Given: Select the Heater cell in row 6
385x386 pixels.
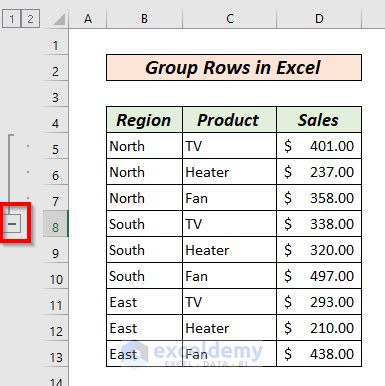Looking at the screenshot, I should tap(229, 172).
